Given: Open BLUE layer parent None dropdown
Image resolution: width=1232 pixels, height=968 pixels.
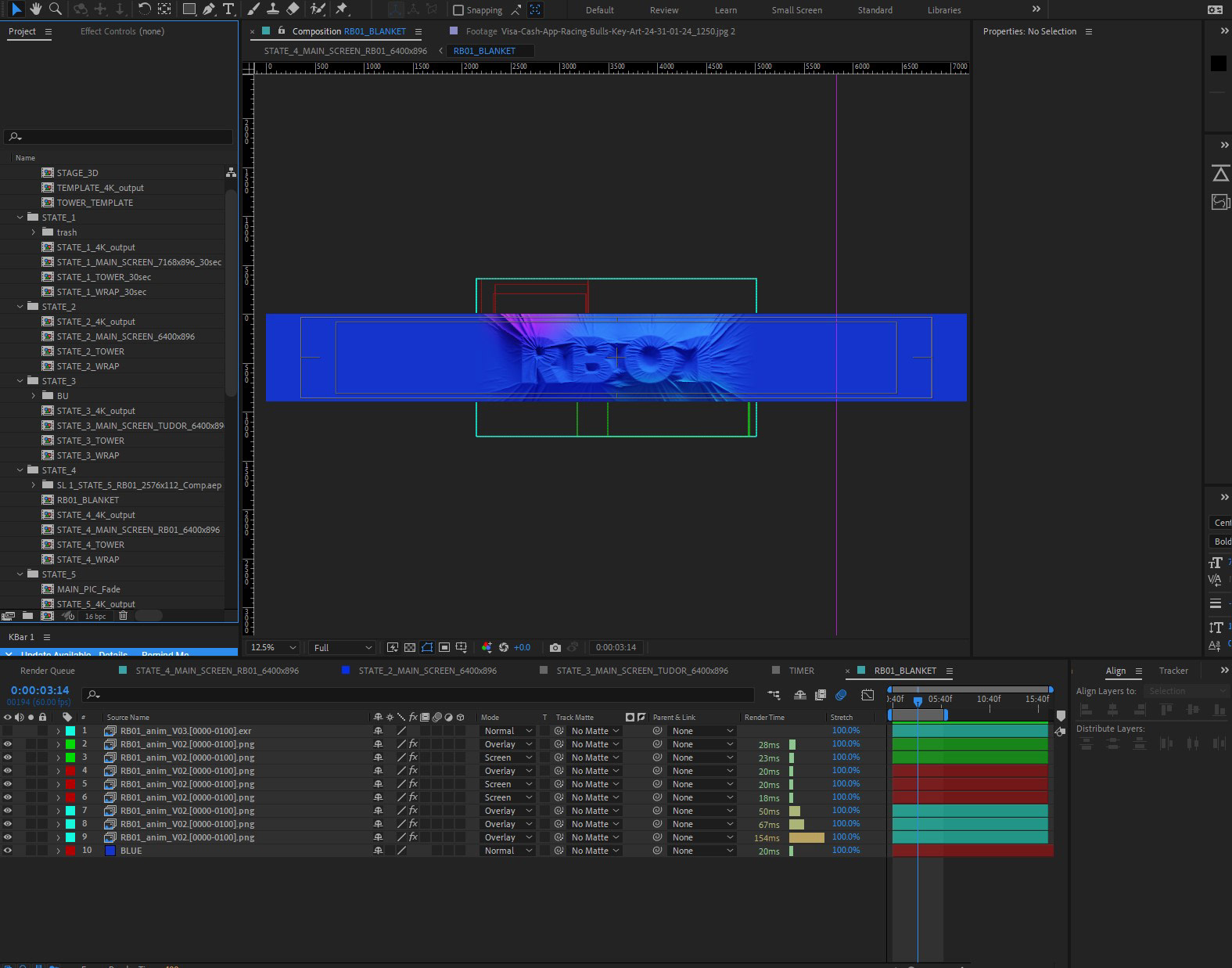Looking at the screenshot, I should click(701, 851).
